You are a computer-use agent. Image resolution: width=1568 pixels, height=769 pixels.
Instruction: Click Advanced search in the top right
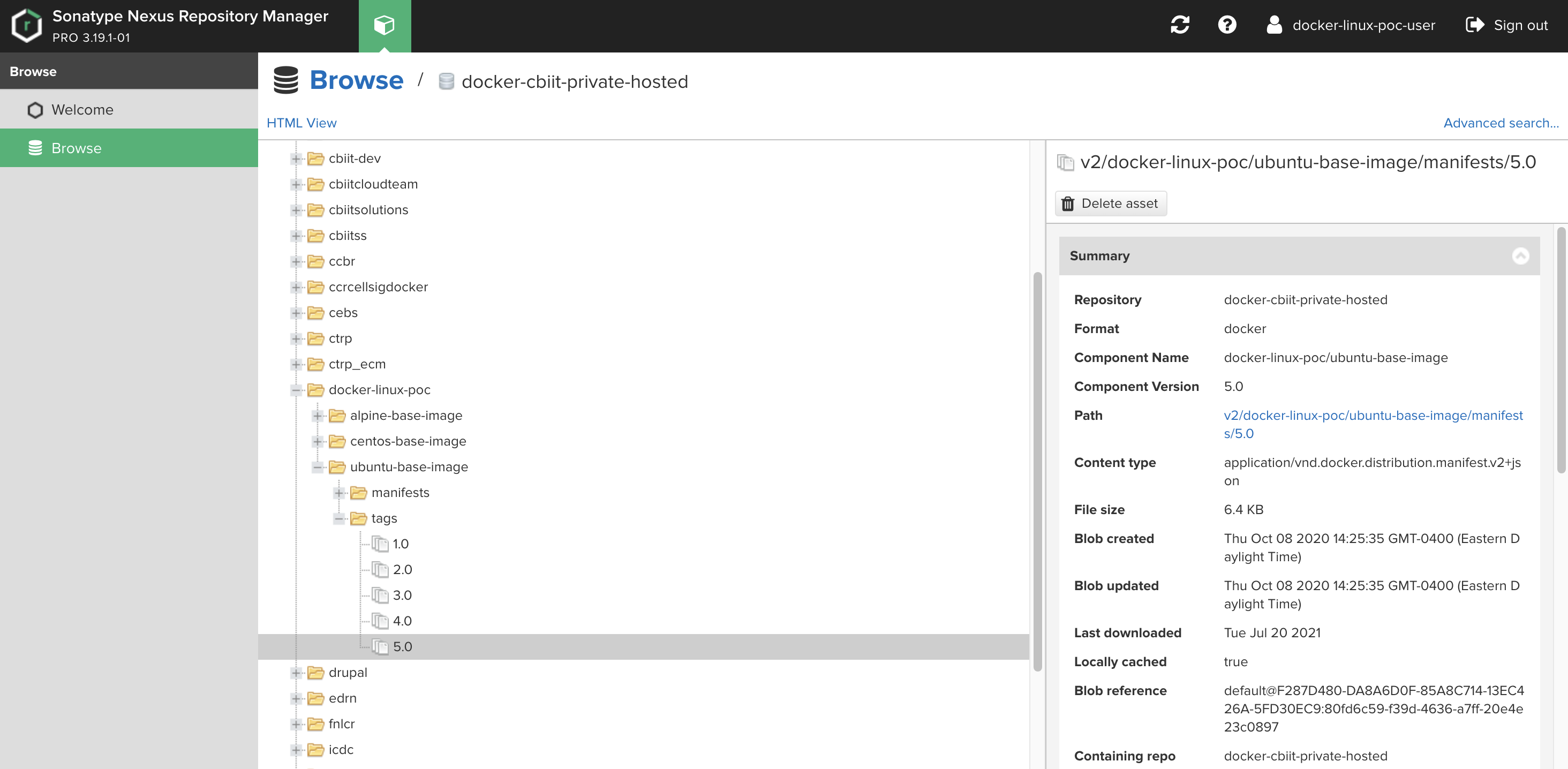(x=1501, y=123)
